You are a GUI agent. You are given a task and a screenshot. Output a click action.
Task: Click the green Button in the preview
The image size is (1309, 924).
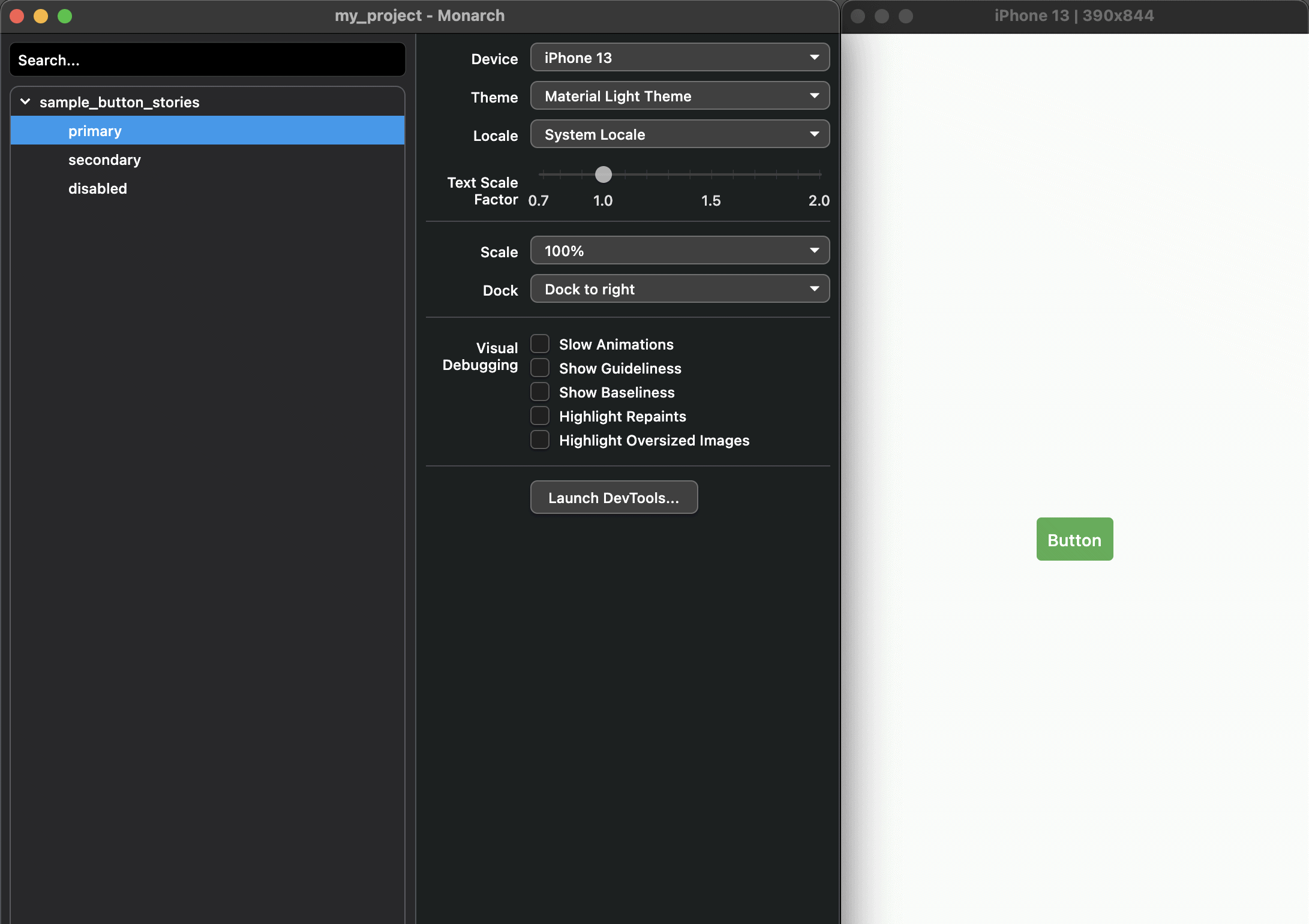pyautogui.click(x=1074, y=539)
